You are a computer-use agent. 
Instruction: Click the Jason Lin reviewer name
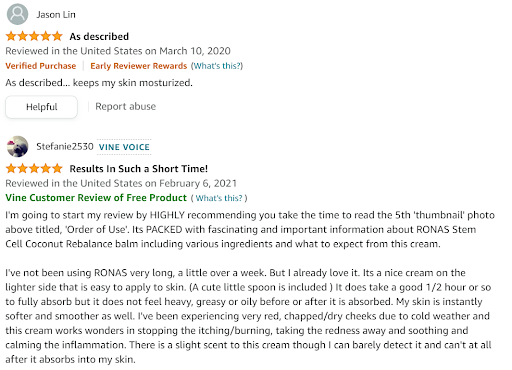[x=56, y=15]
